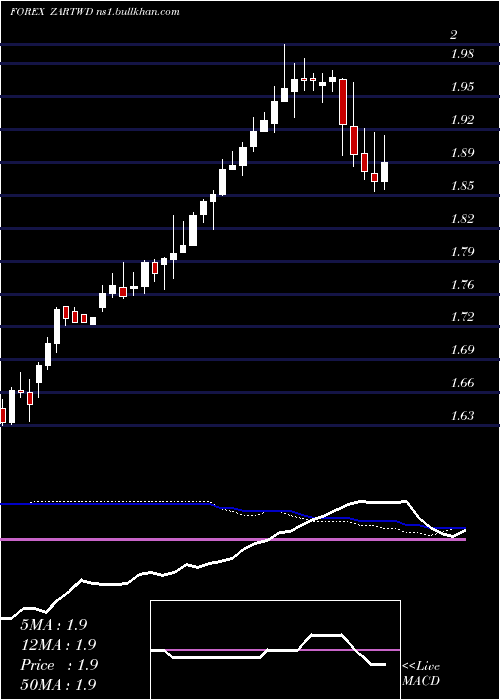Click the 1.72 price axis label
500x700 pixels.
[x=462, y=317]
